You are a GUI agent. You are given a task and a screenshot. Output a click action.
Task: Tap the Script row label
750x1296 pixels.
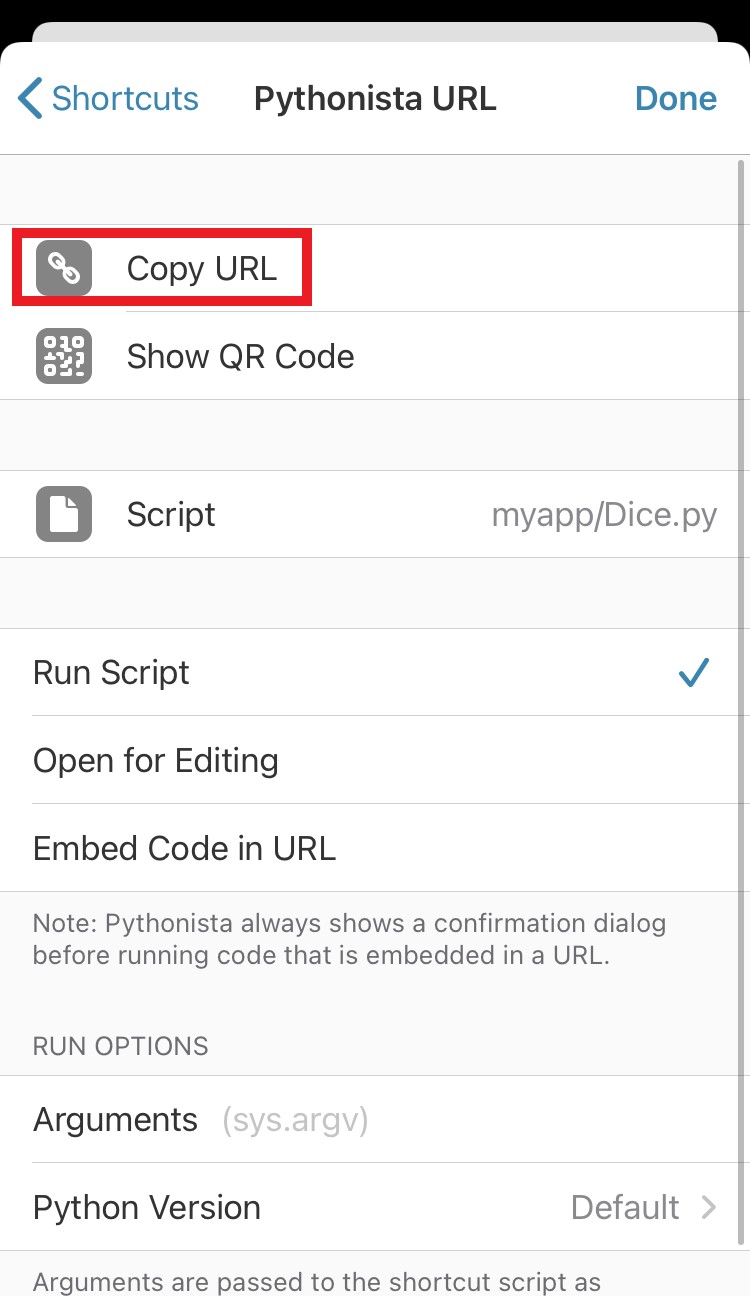coord(171,514)
